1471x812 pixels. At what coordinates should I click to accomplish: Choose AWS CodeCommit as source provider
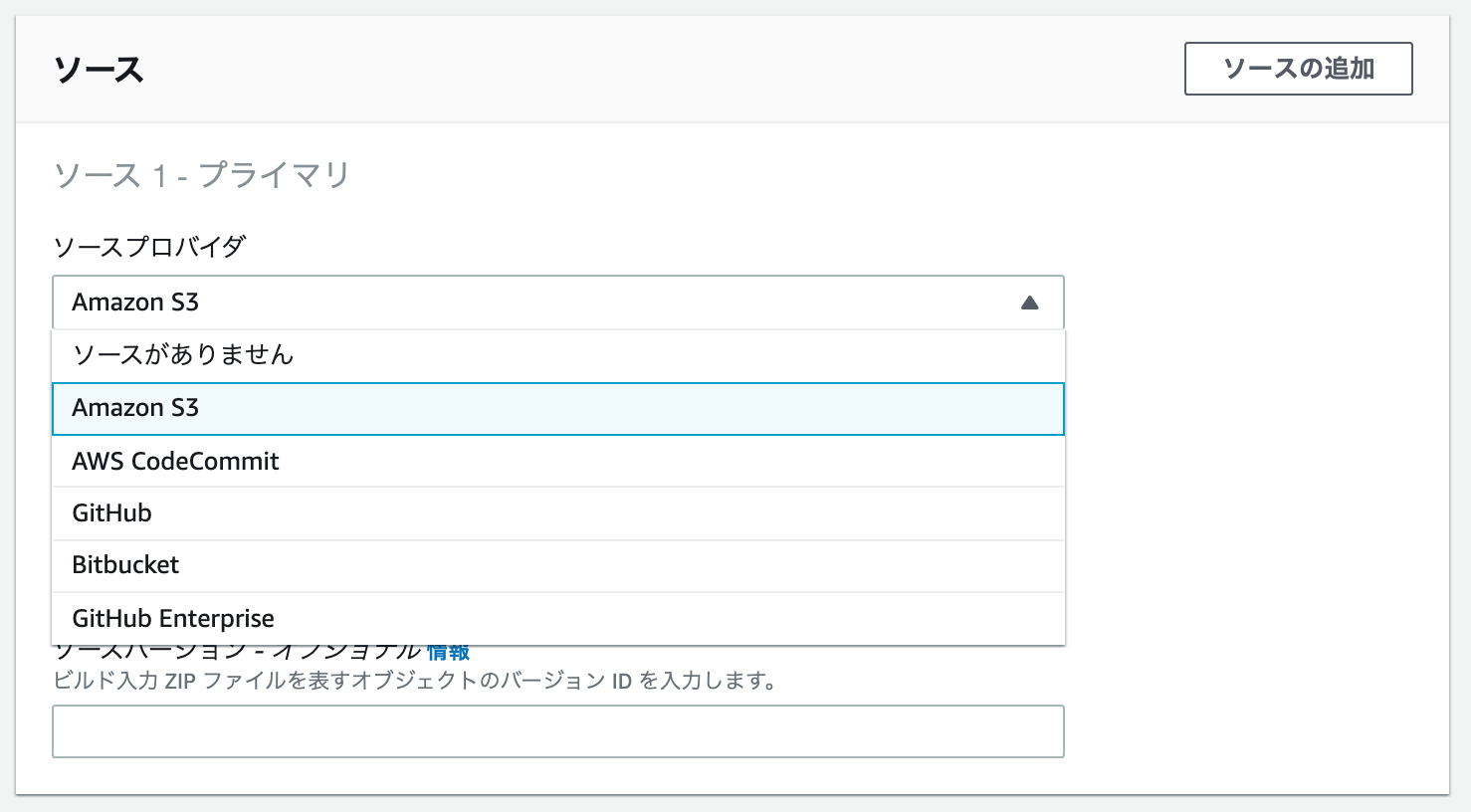click(x=558, y=461)
